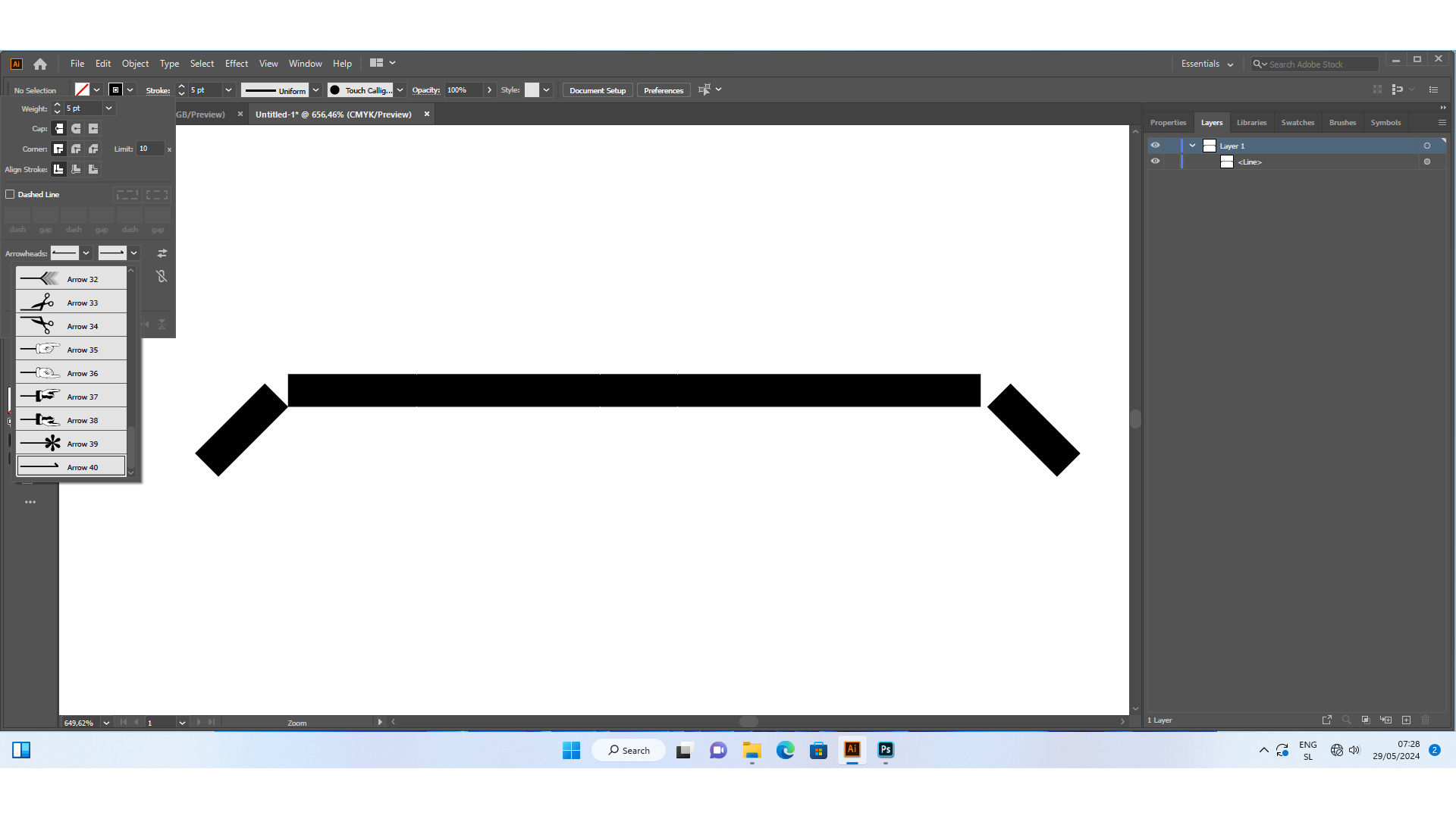Screen dimensions: 1456x819
Task: Open the stroke Weight dropdown
Action: (x=108, y=108)
